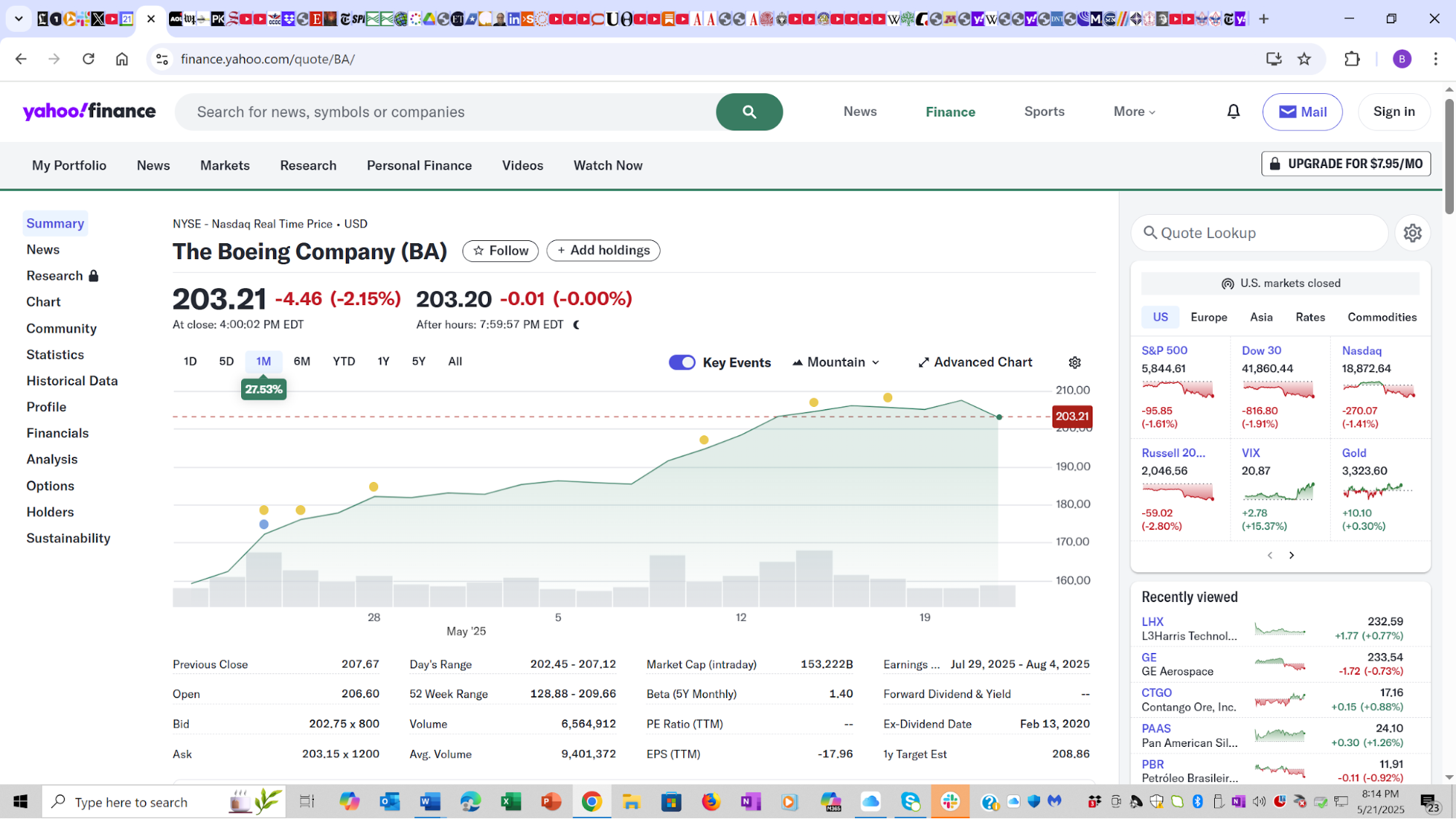Image resolution: width=1456 pixels, height=819 pixels.
Task: Click the Sign in button
Action: click(1394, 112)
